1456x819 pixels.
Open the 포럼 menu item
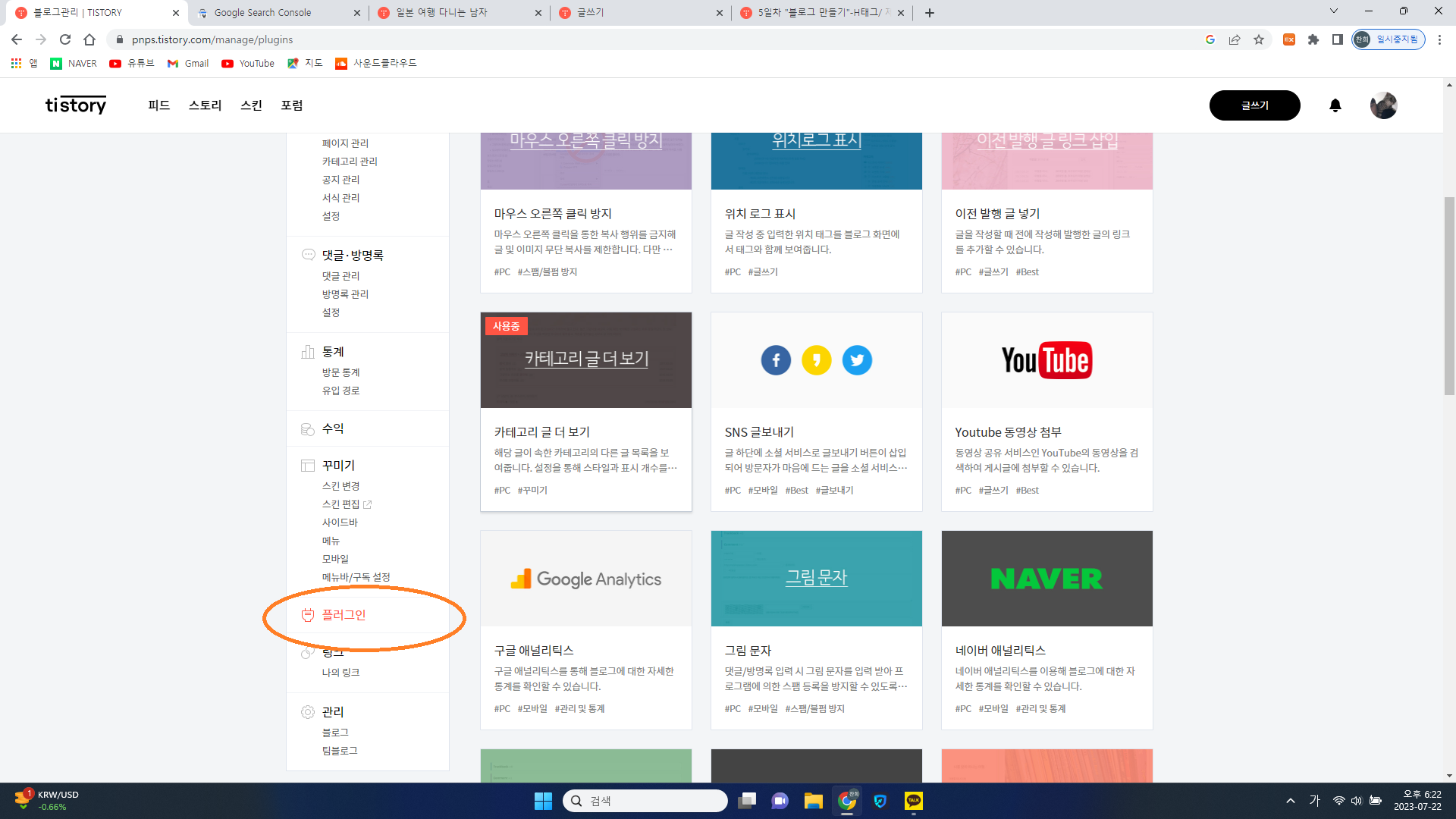292,105
